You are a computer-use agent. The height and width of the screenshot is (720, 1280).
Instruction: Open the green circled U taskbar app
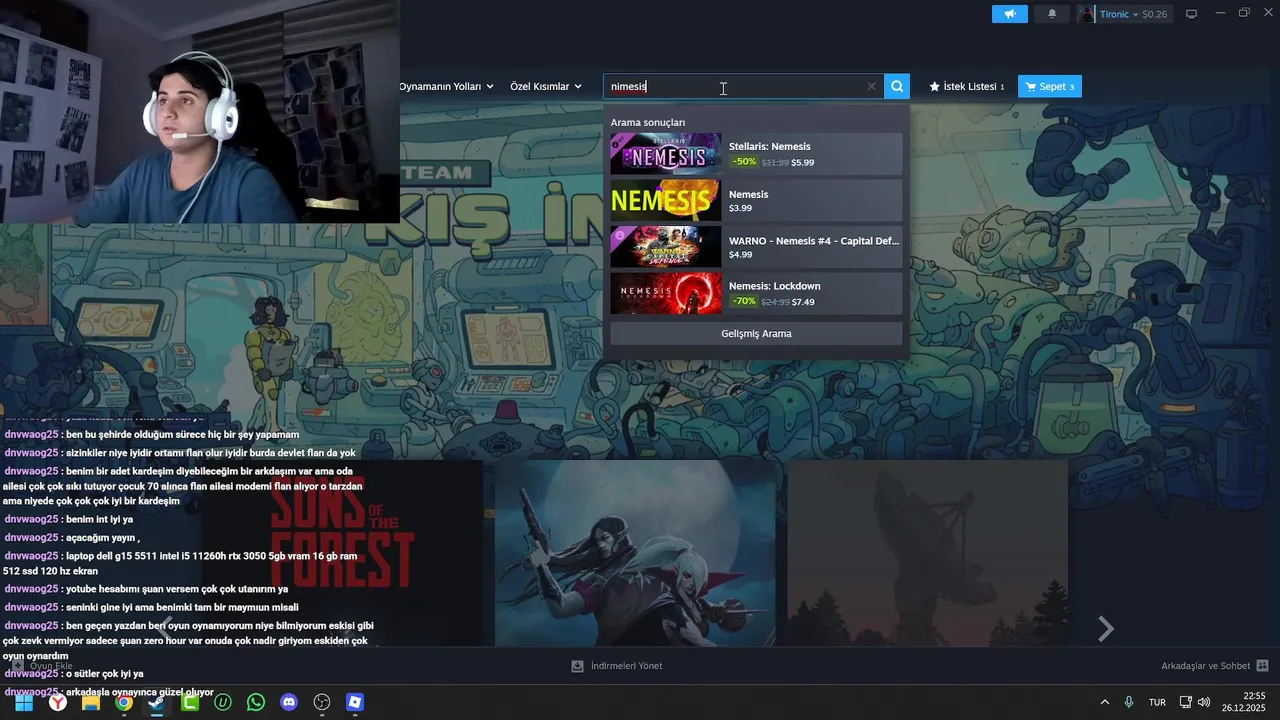tap(223, 702)
